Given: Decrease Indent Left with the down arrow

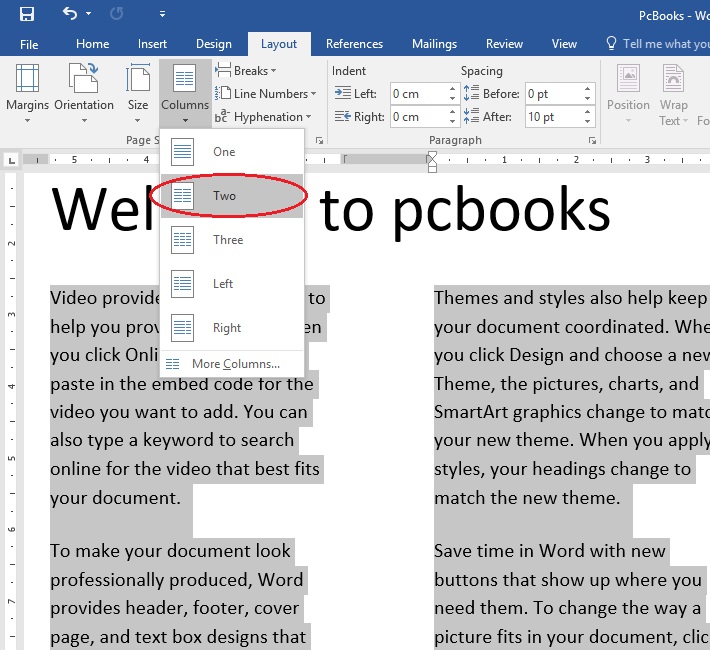Looking at the screenshot, I should pos(452,99).
